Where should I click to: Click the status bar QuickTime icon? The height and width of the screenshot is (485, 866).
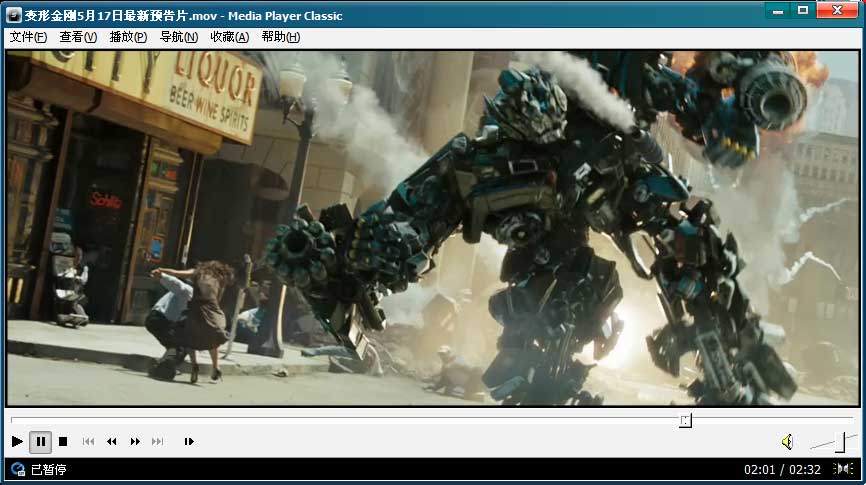18,469
